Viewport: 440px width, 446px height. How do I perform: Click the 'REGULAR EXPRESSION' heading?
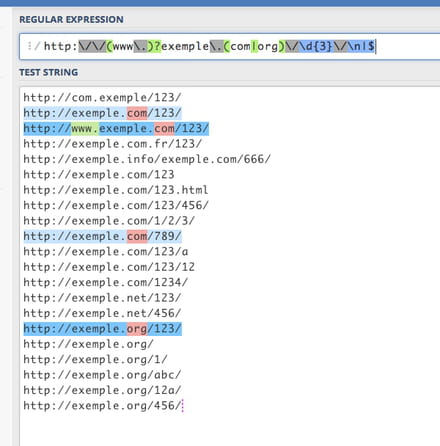(71, 20)
